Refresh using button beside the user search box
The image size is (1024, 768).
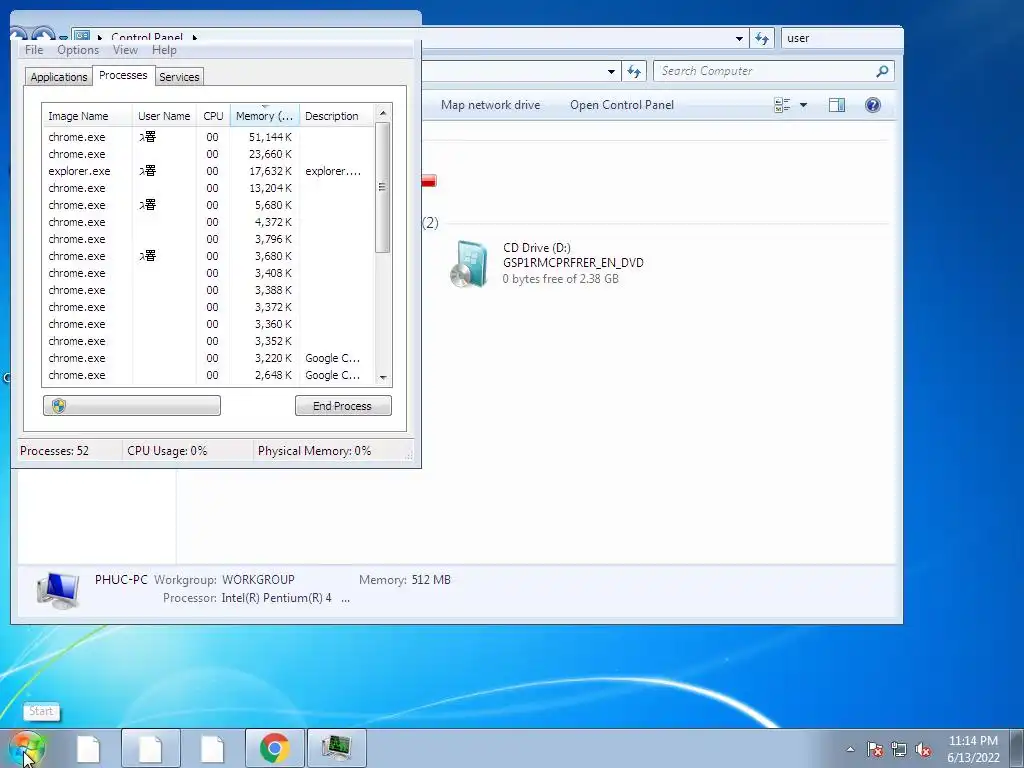pyautogui.click(x=761, y=39)
